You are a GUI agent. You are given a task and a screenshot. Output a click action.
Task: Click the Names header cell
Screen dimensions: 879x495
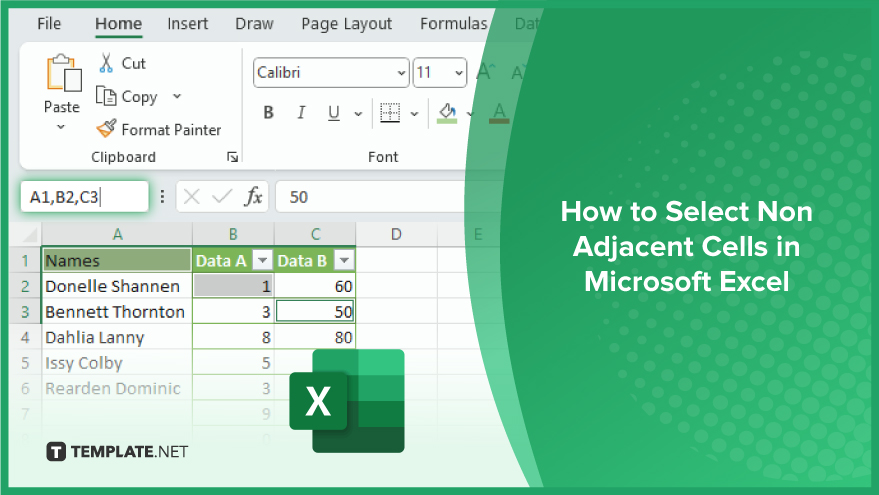pyautogui.click(x=117, y=260)
